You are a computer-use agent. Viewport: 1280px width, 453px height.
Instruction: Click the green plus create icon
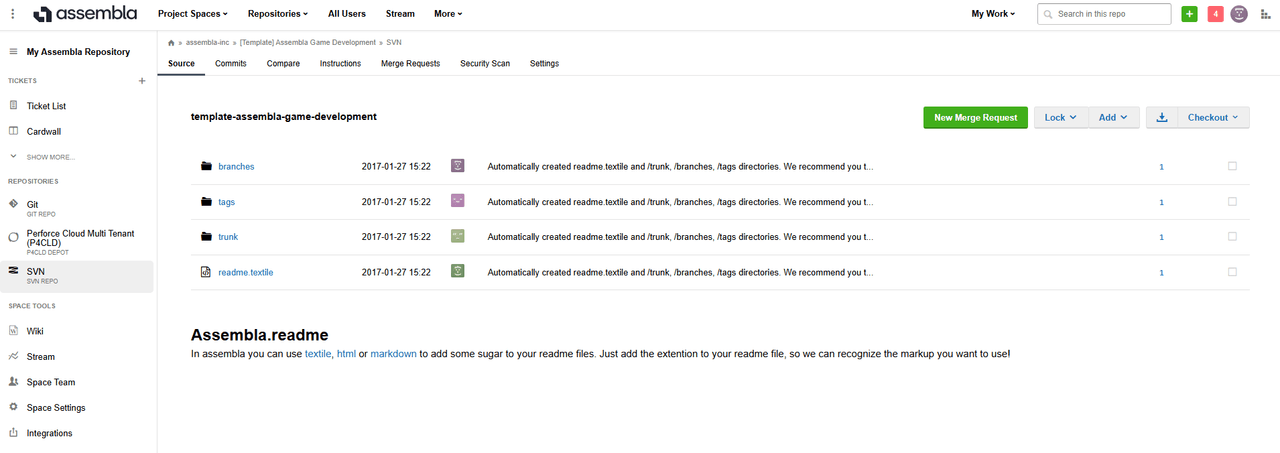tap(1189, 14)
